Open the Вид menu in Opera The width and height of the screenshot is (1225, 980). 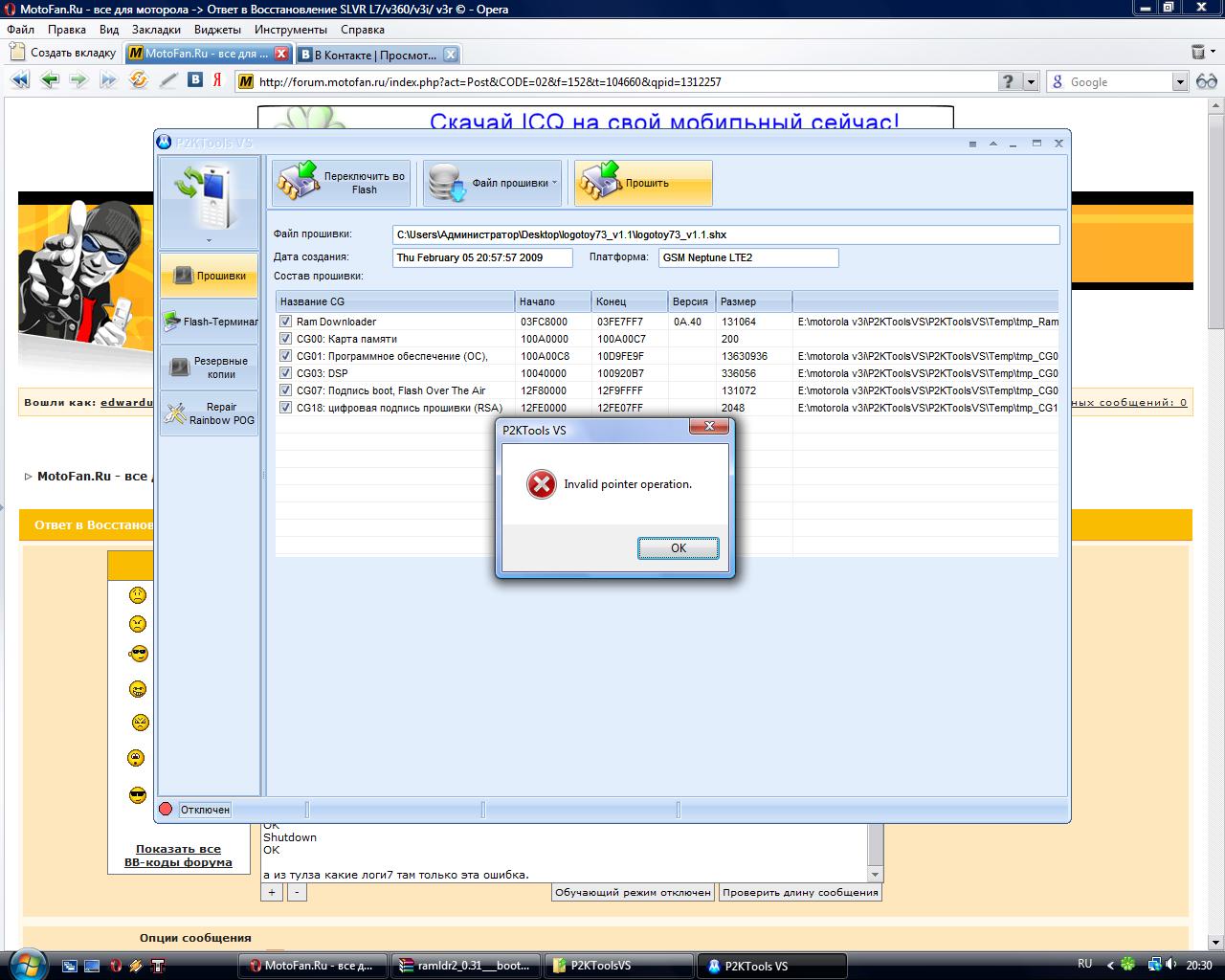tap(109, 30)
